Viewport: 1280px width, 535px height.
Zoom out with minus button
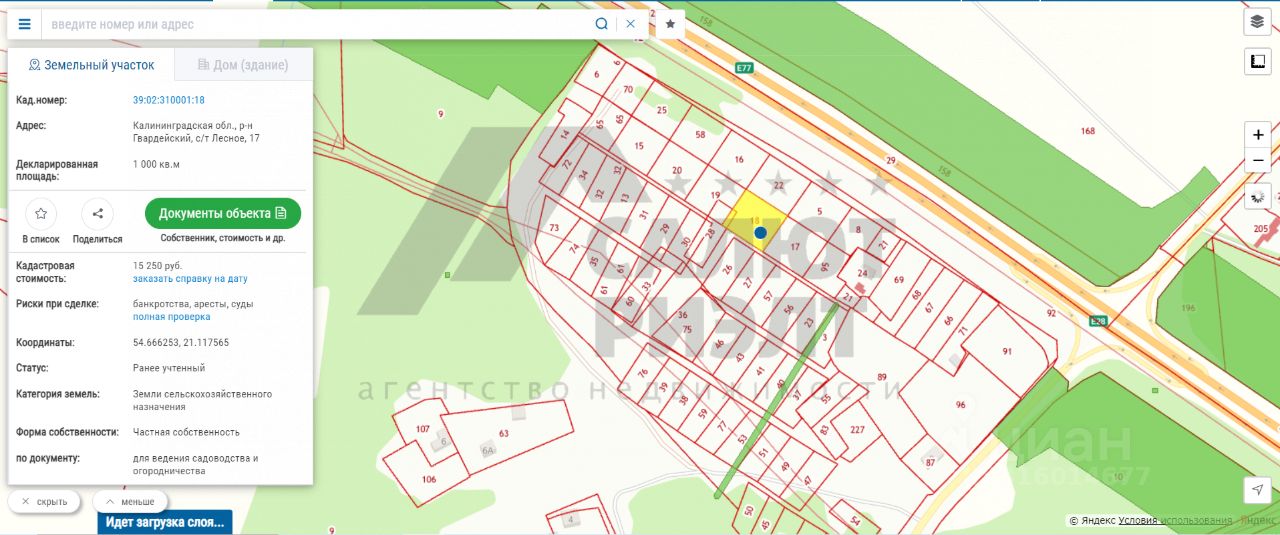1258,161
